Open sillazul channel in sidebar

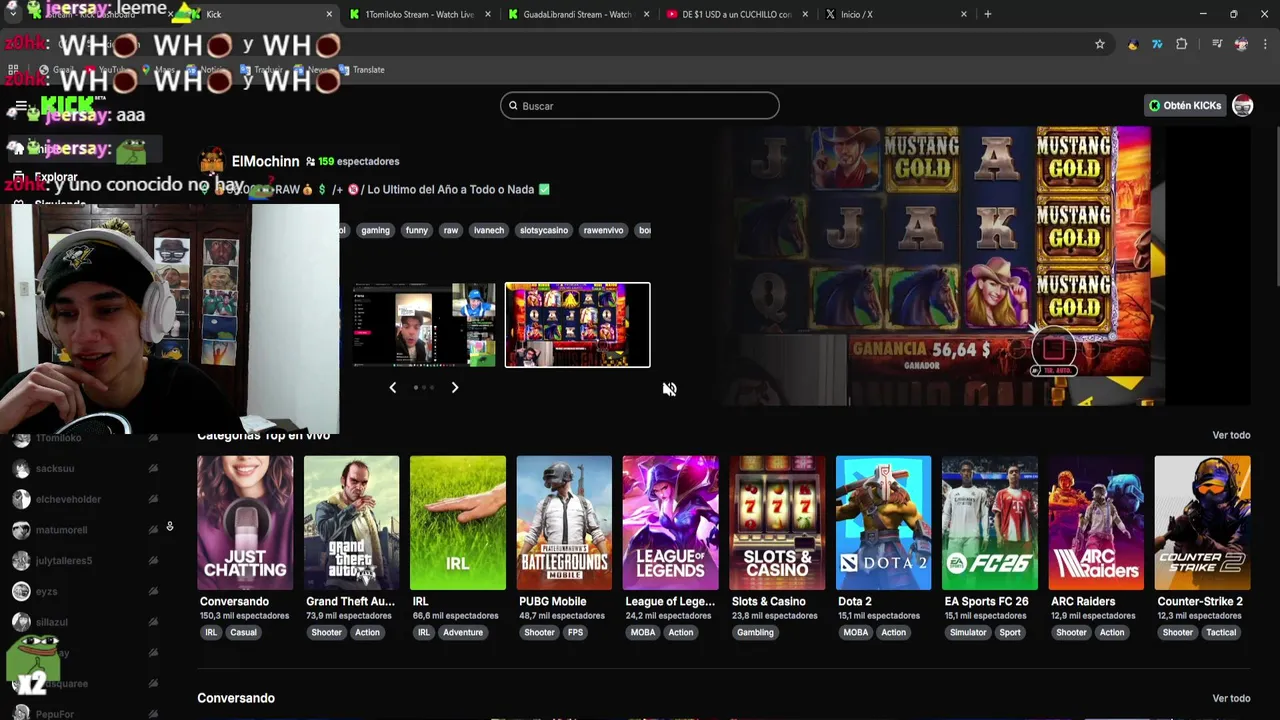(85, 622)
